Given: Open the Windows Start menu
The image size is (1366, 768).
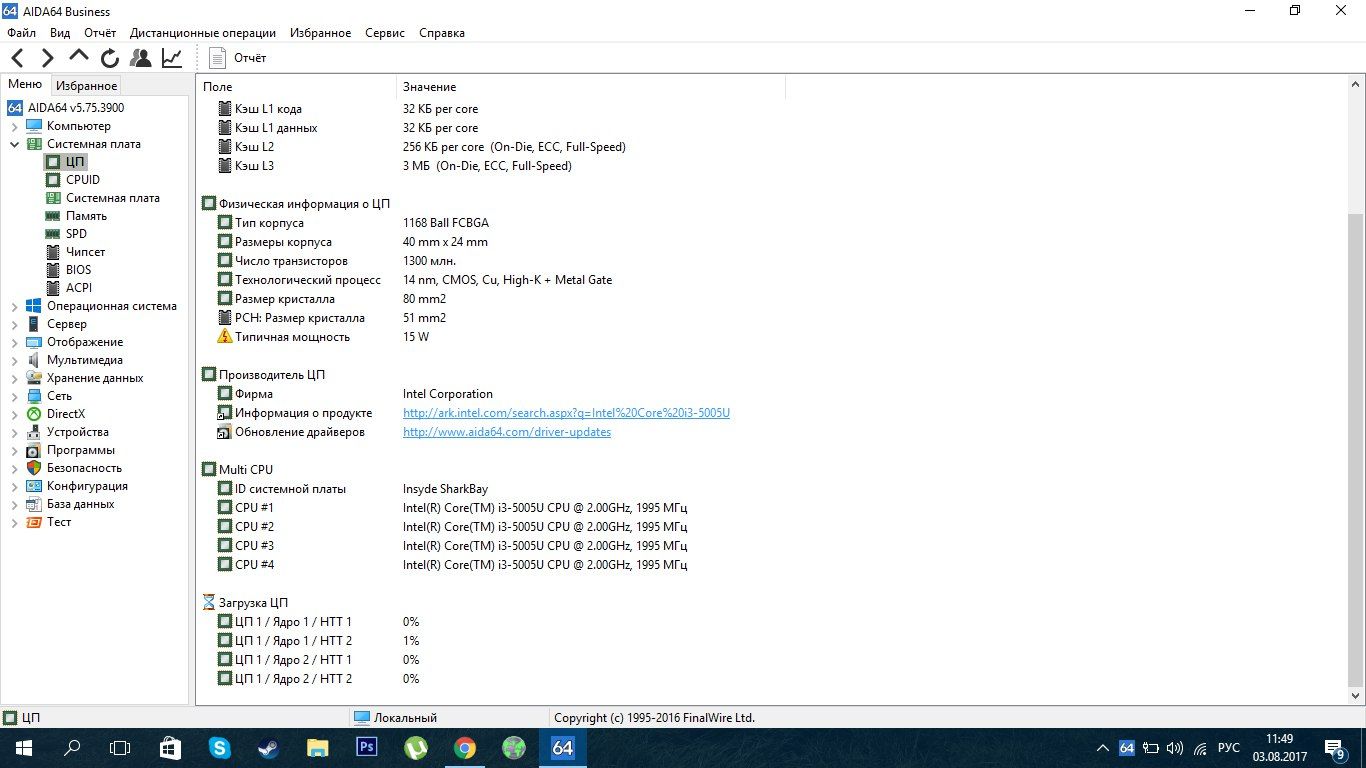Looking at the screenshot, I should [24, 748].
